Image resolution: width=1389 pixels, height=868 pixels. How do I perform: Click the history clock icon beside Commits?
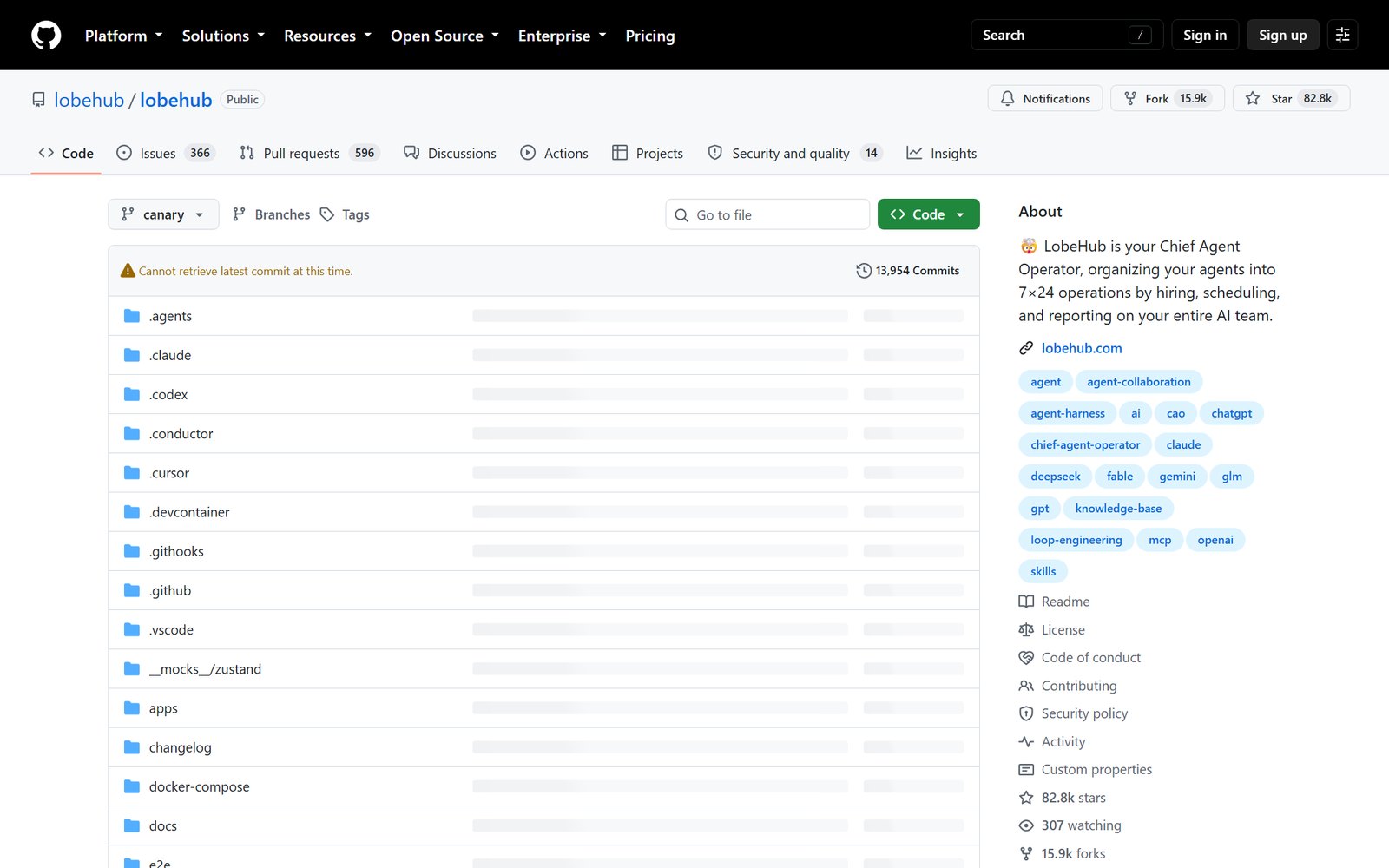(x=864, y=271)
